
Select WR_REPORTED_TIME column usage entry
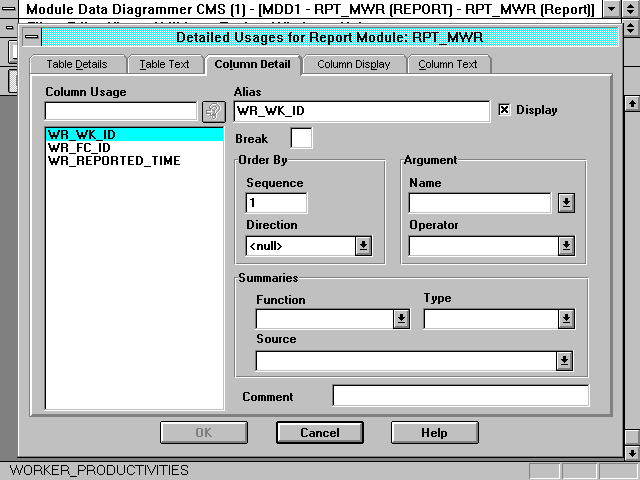[114, 160]
